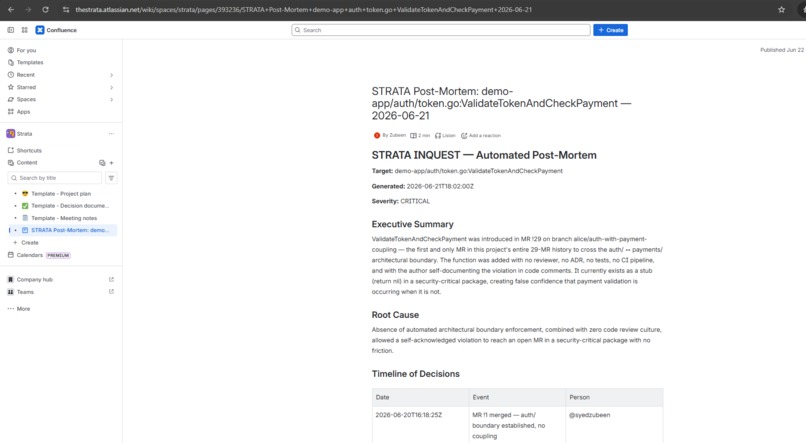Open Company hub in the sidebar
The image size is (806, 443).
click(x=34, y=280)
